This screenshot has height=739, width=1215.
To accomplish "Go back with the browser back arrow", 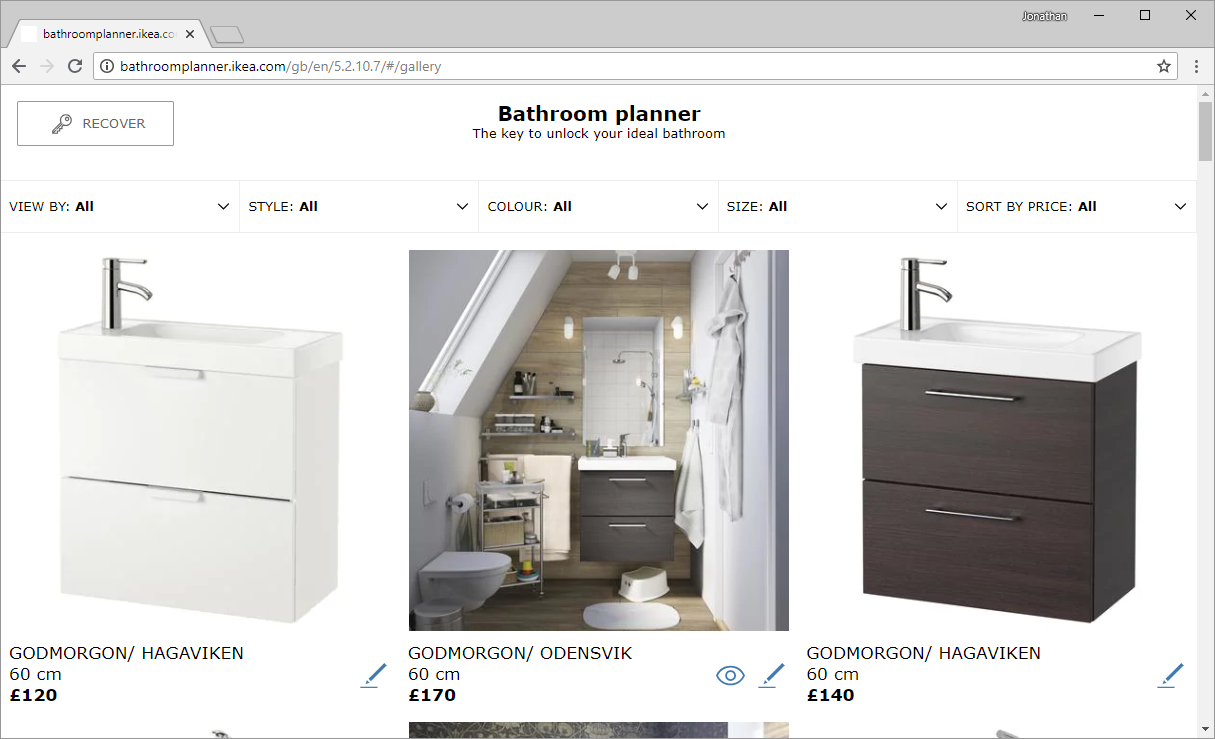I will coord(19,66).
